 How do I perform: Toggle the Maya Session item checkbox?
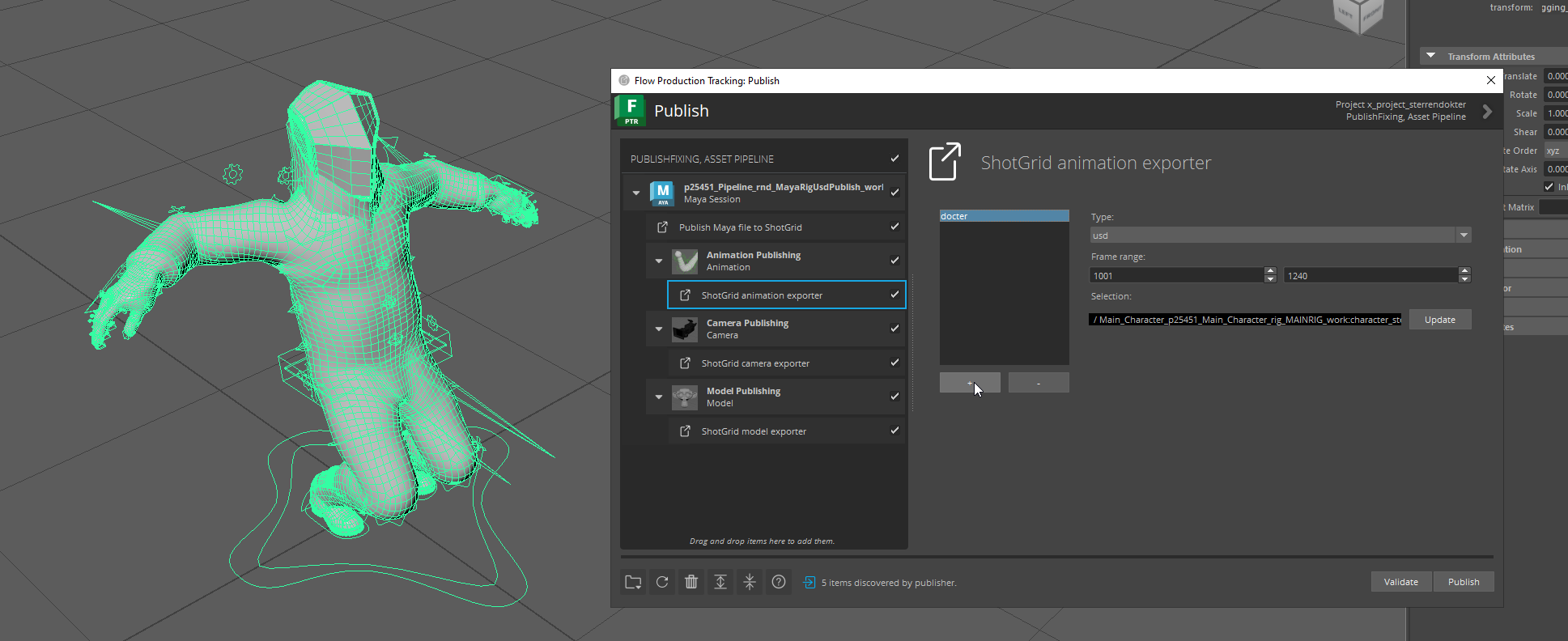(894, 193)
